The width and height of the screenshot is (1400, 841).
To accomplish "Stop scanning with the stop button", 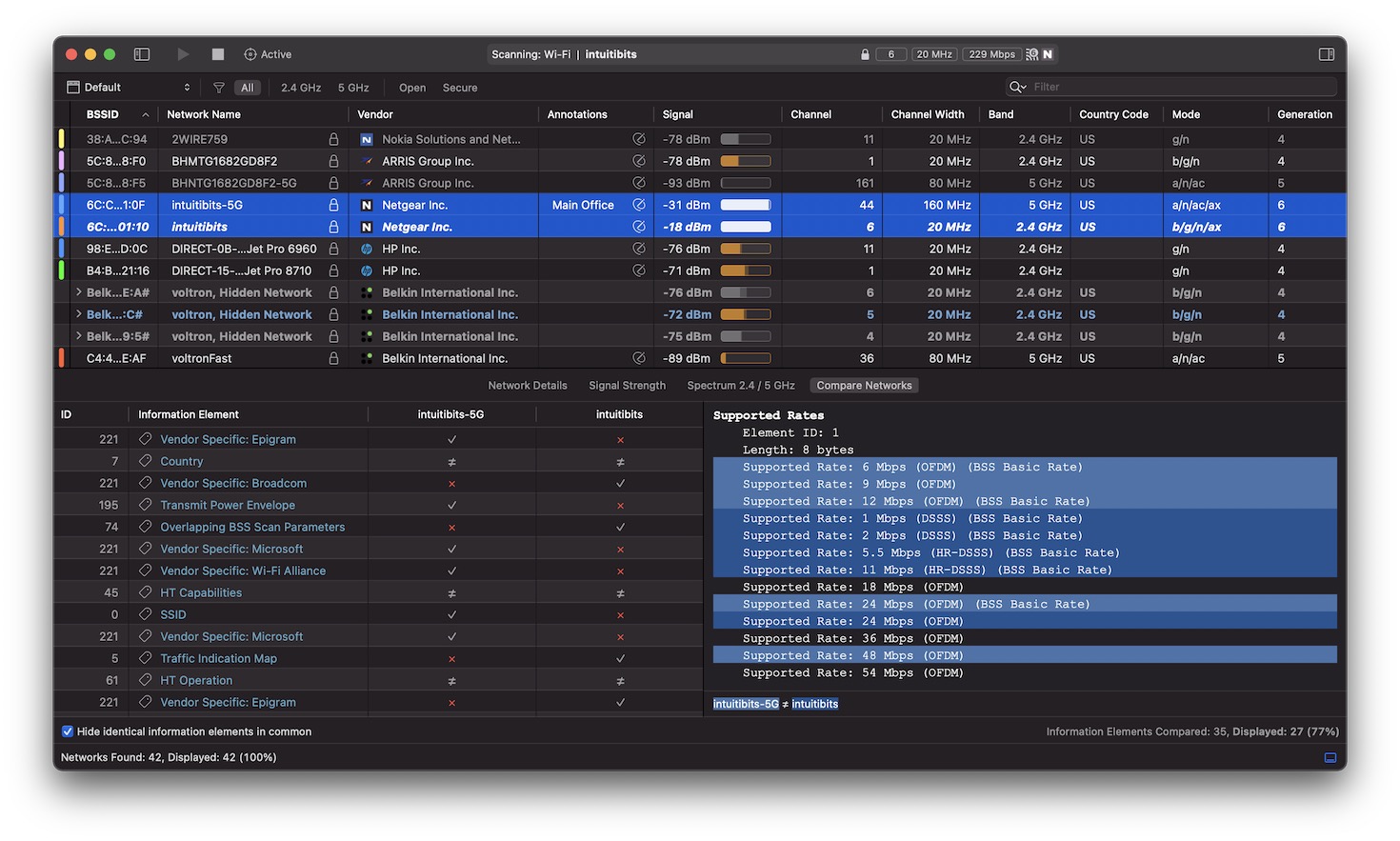I will tap(218, 54).
